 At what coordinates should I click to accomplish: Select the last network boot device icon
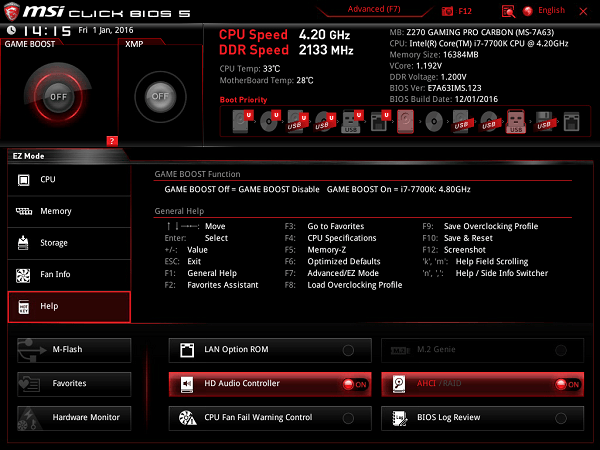[x=571, y=122]
